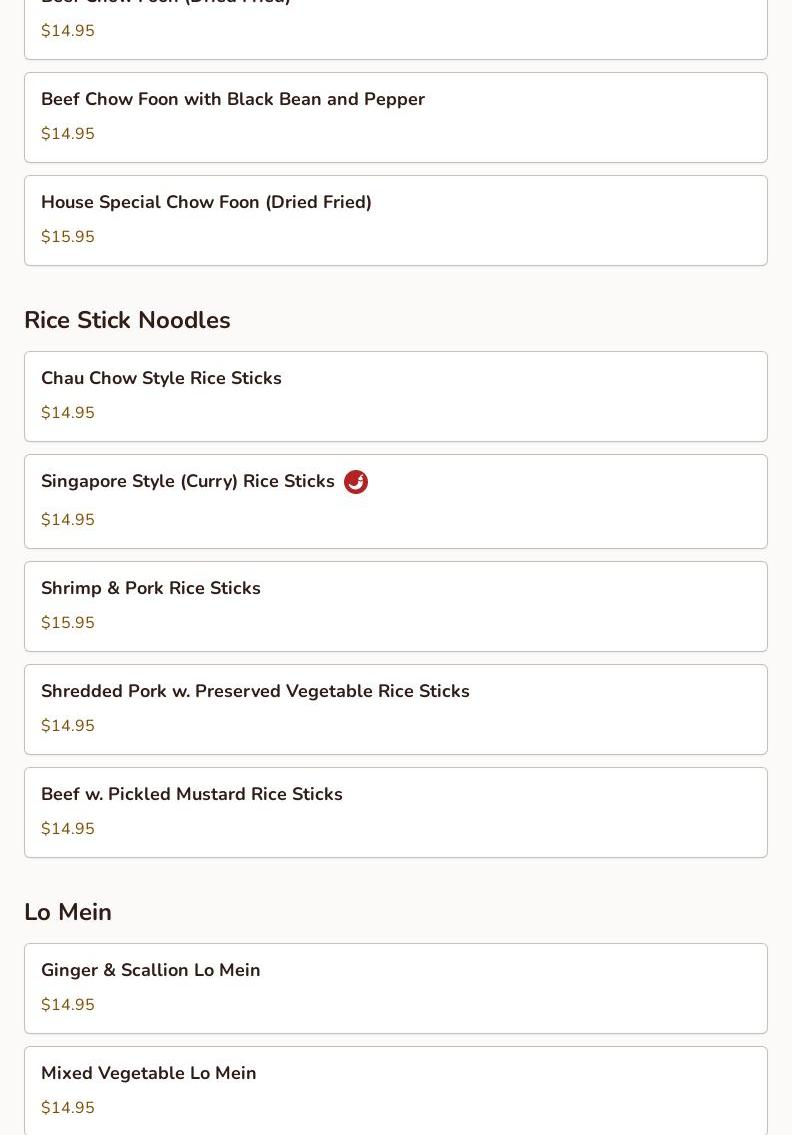This screenshot has width=792, height=1135.
Task: Click the $14.95 price under Singapore Style Rice Sticks
Action: click(68, 520)
